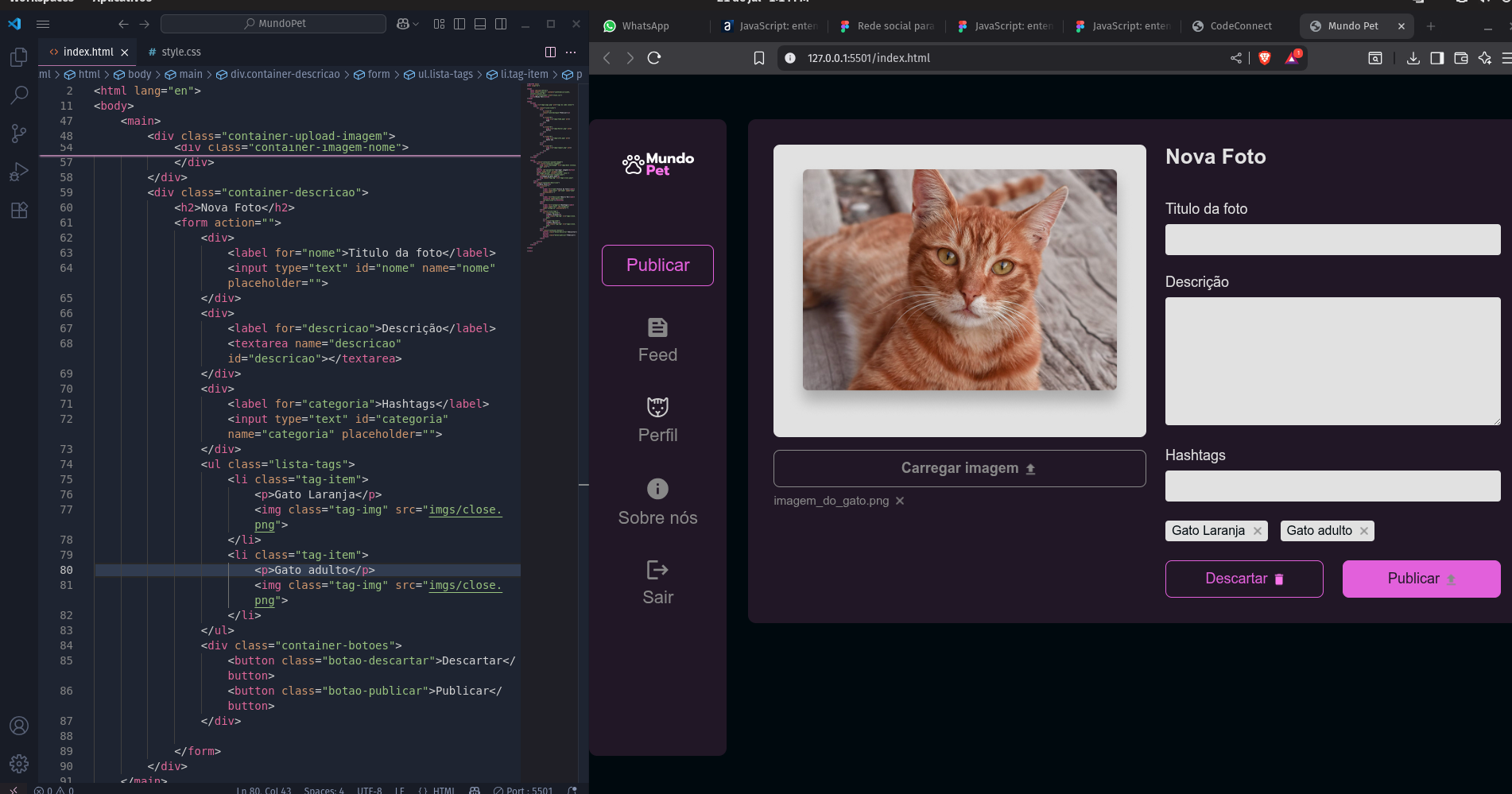
Task: Go back in the browser
Action: point(607,58)
